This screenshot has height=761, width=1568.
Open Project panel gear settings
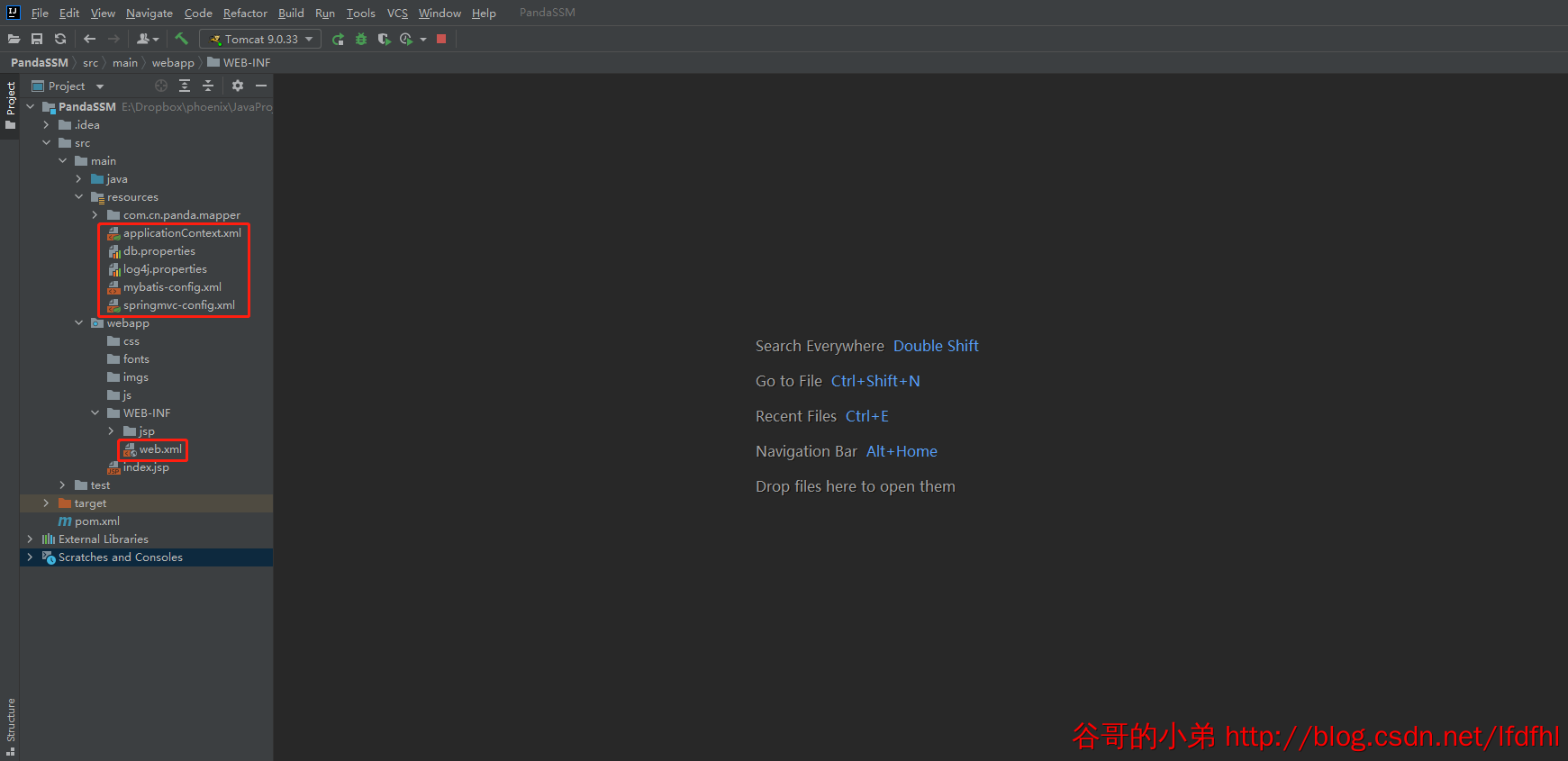tap(238, 86)
